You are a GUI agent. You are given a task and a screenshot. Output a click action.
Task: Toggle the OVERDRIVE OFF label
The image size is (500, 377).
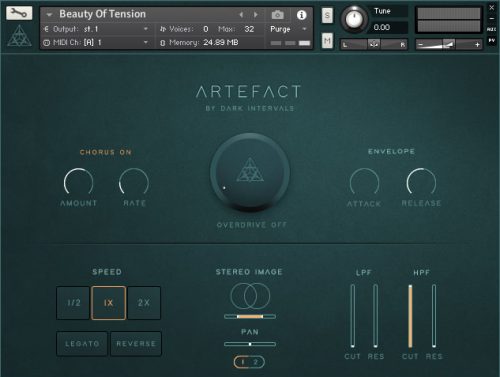pos(252,225)
